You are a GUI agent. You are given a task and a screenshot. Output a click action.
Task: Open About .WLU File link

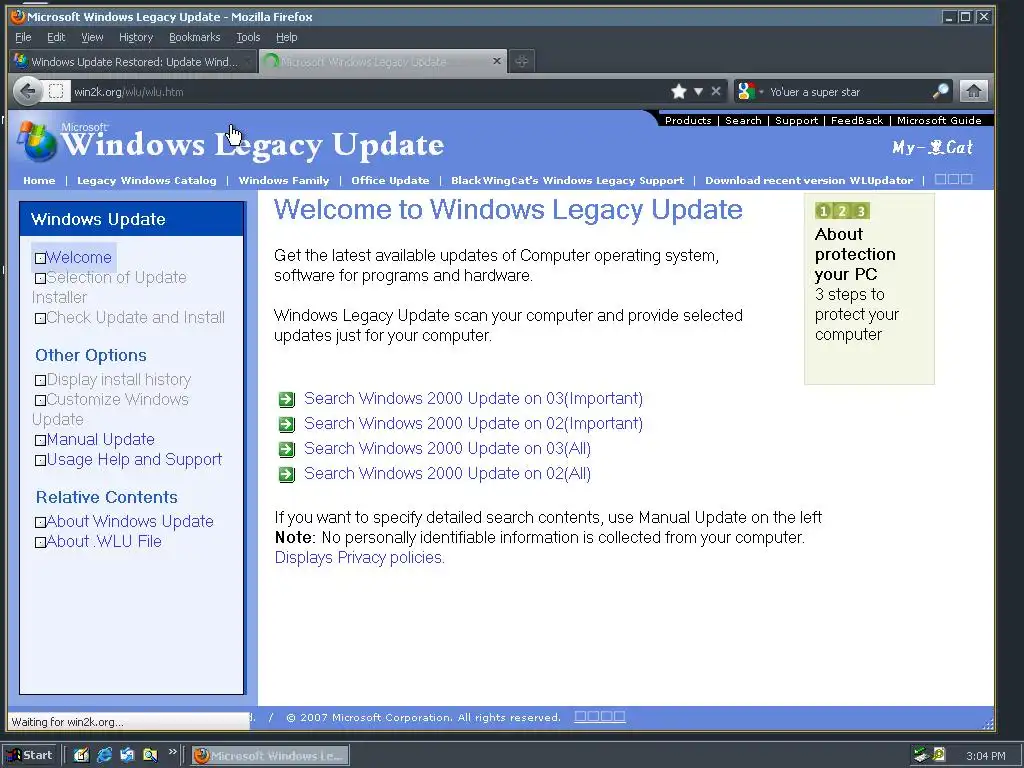point(104,541)
